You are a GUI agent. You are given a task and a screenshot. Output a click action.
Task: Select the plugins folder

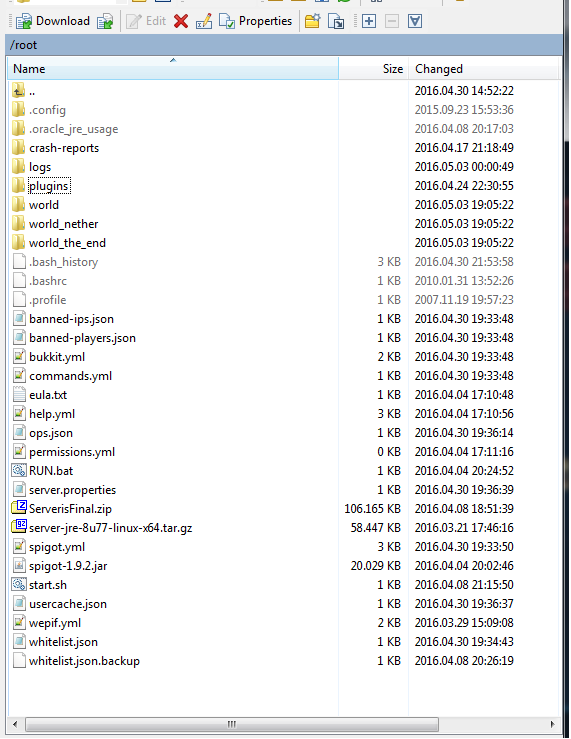pos(49,186)
